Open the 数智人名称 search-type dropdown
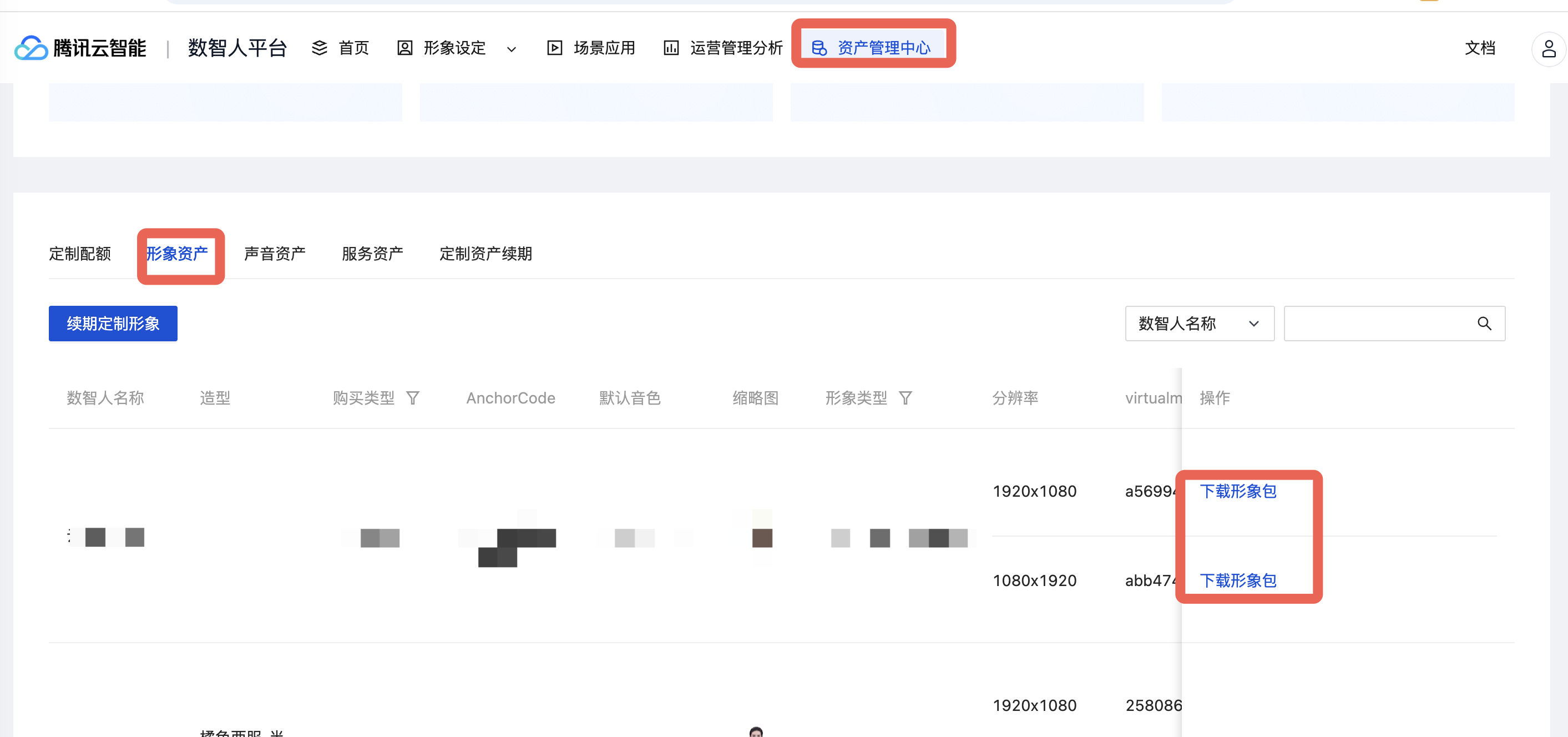 click(x=1198, y=324)
